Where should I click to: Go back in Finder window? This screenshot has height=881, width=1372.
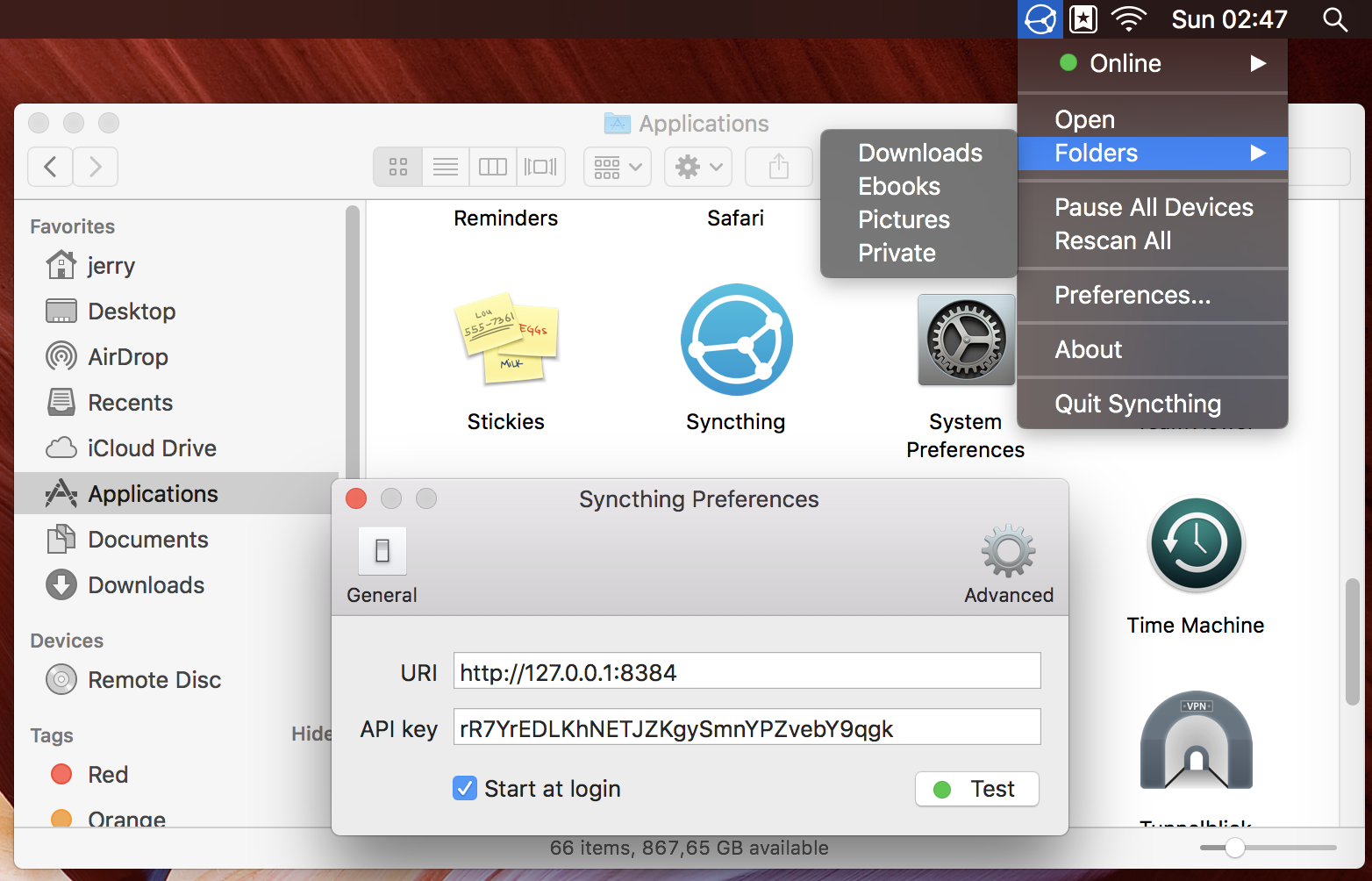point(51,166)
